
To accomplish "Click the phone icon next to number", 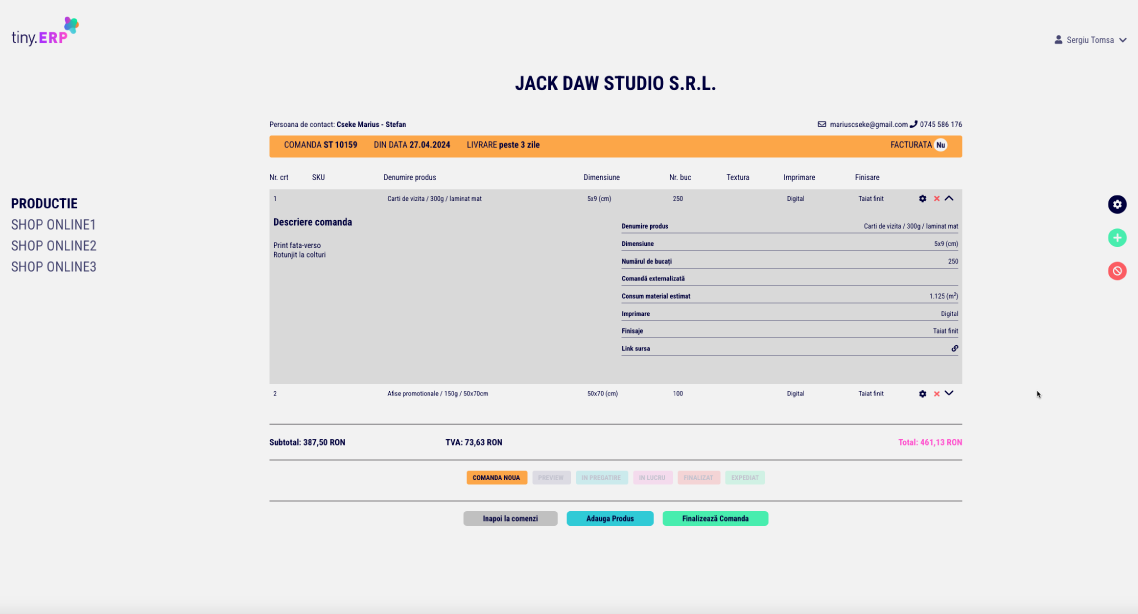I will tap(913, 124).
